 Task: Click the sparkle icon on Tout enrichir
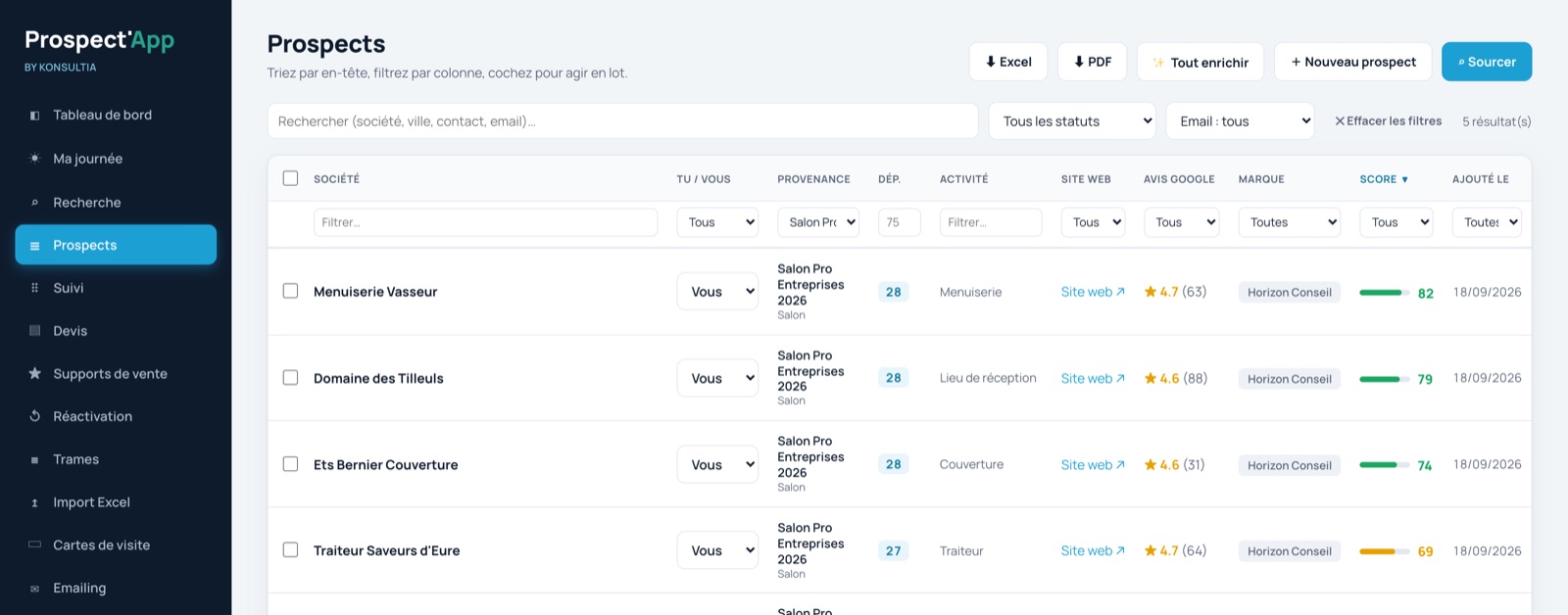coord(1158,63)
